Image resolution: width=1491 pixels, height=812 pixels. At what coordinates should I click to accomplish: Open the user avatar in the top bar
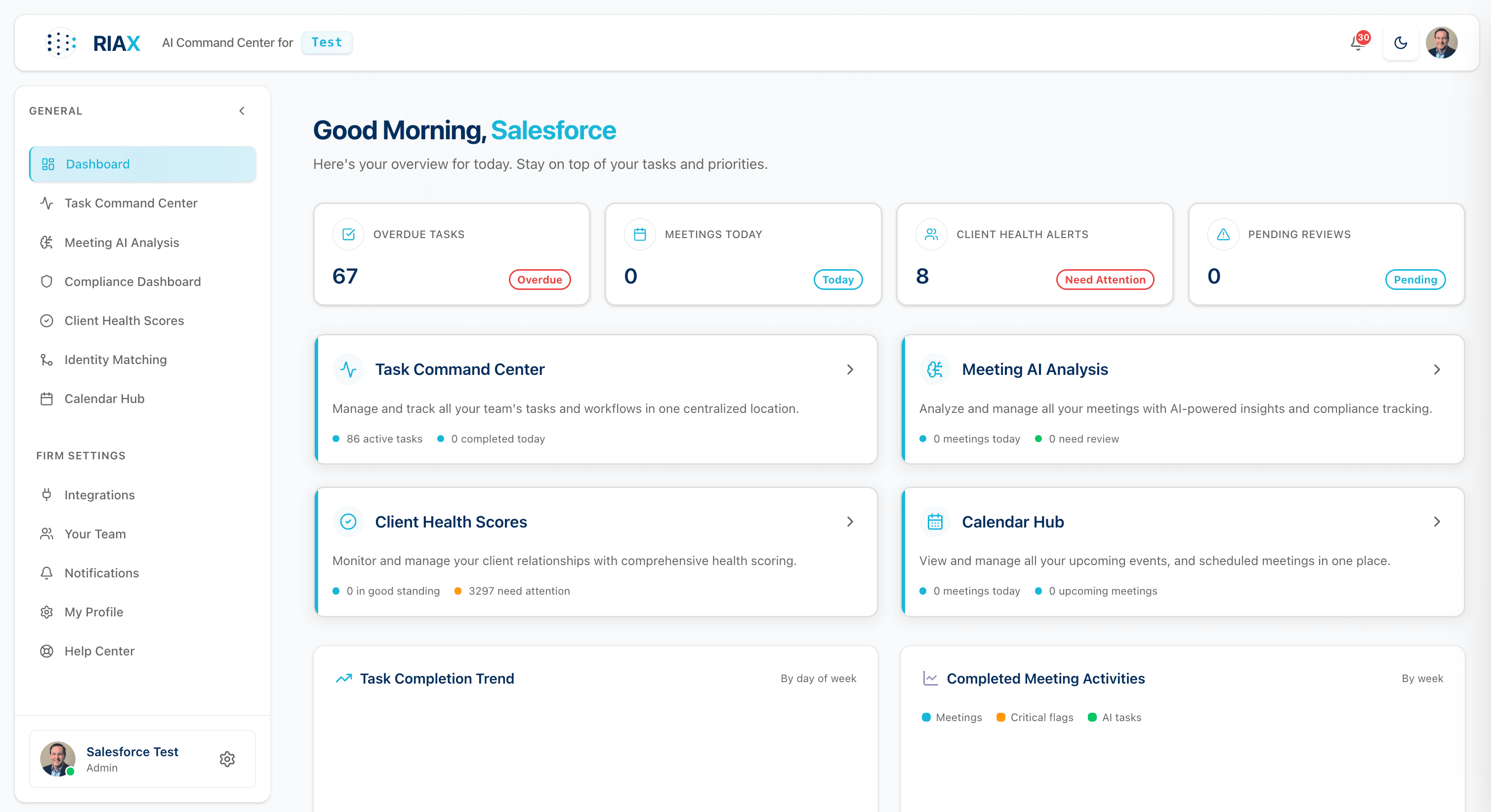[1441, 43]
